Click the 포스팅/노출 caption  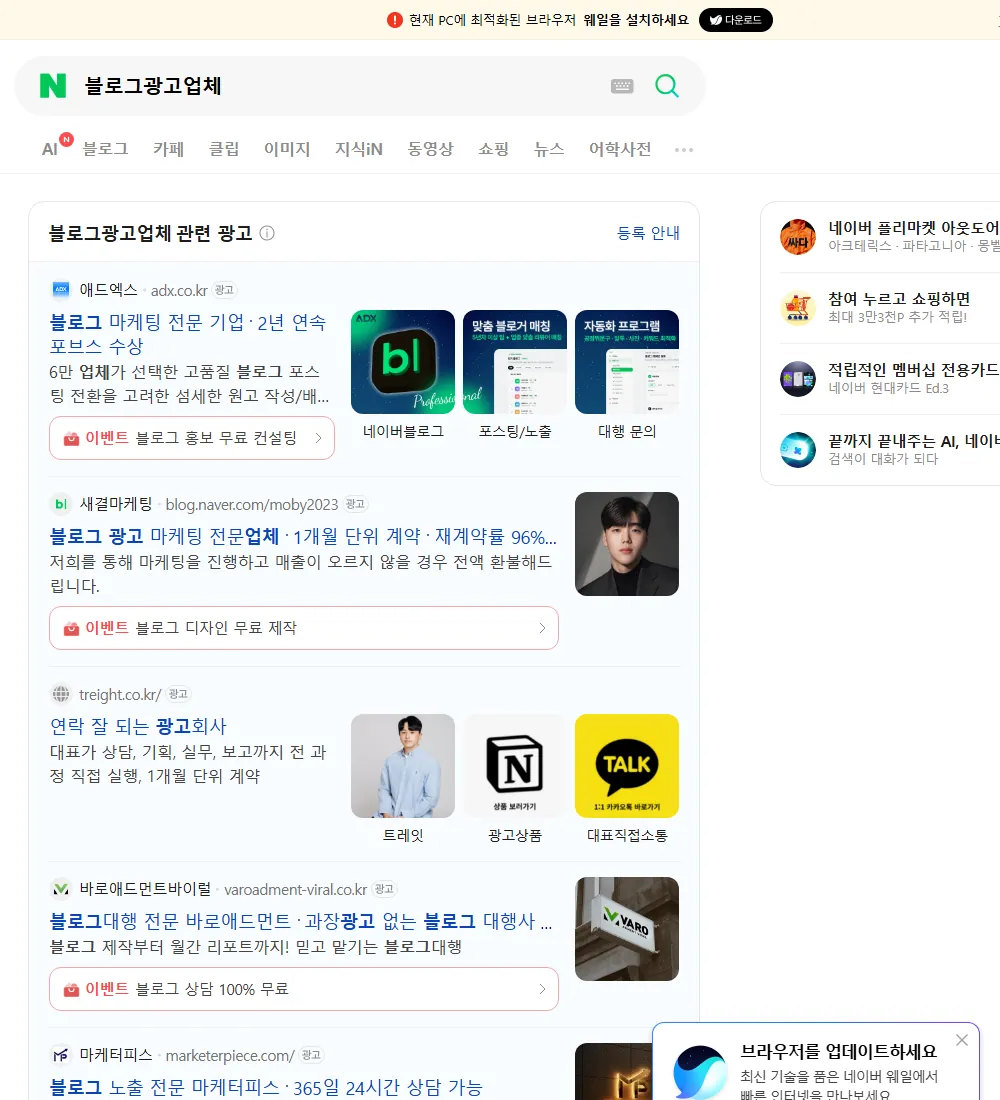515,431
